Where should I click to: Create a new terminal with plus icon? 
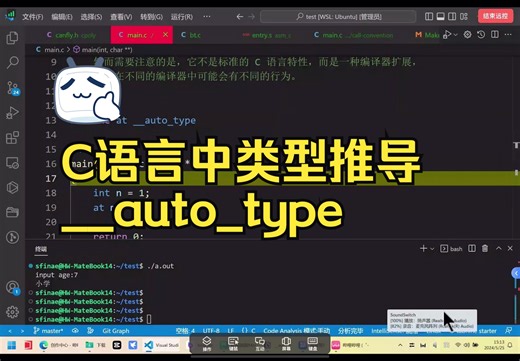click(x=423, y=248)
